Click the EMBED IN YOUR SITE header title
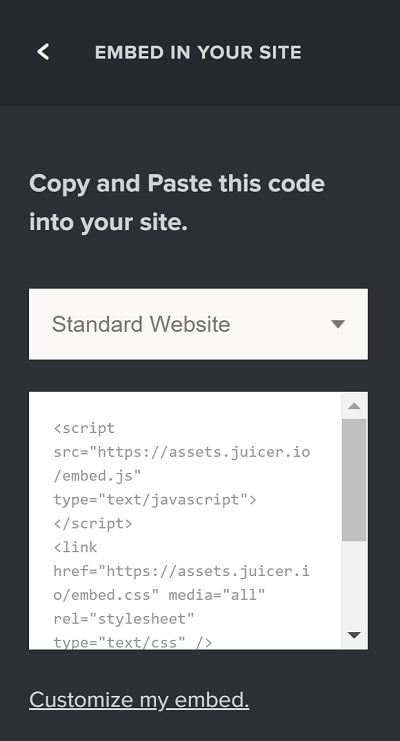 [x=198, y=52]
